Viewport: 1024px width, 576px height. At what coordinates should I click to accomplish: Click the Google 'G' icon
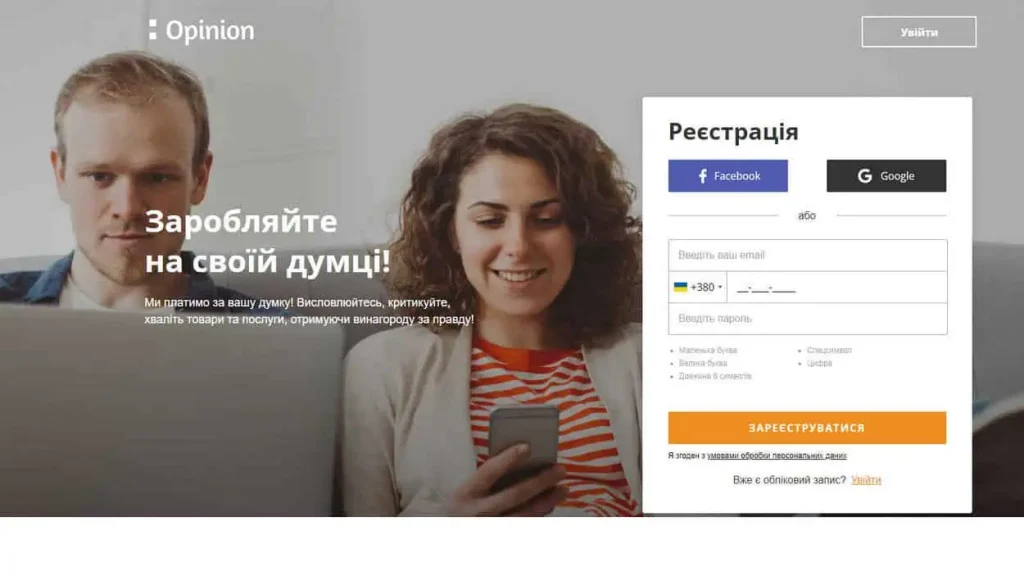(865, 176)
